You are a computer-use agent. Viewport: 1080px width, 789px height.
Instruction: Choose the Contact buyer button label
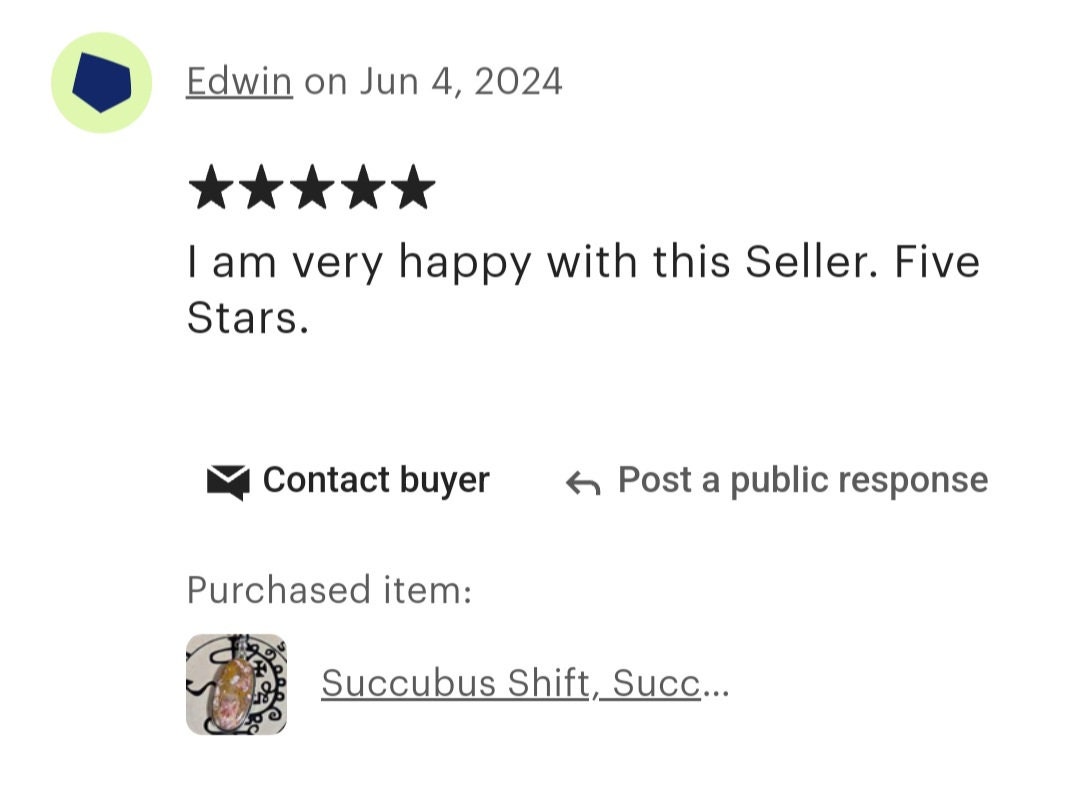tap(376, 480)
